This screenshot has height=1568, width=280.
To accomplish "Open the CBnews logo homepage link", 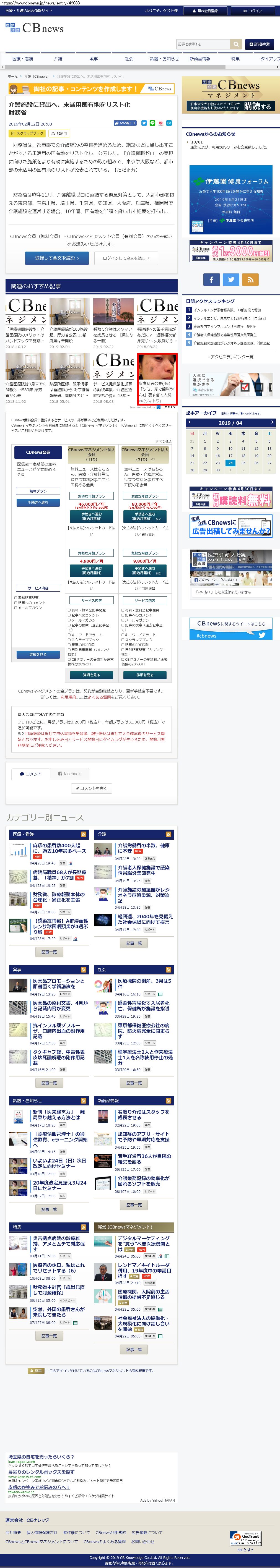I will (x=35, y=28).
